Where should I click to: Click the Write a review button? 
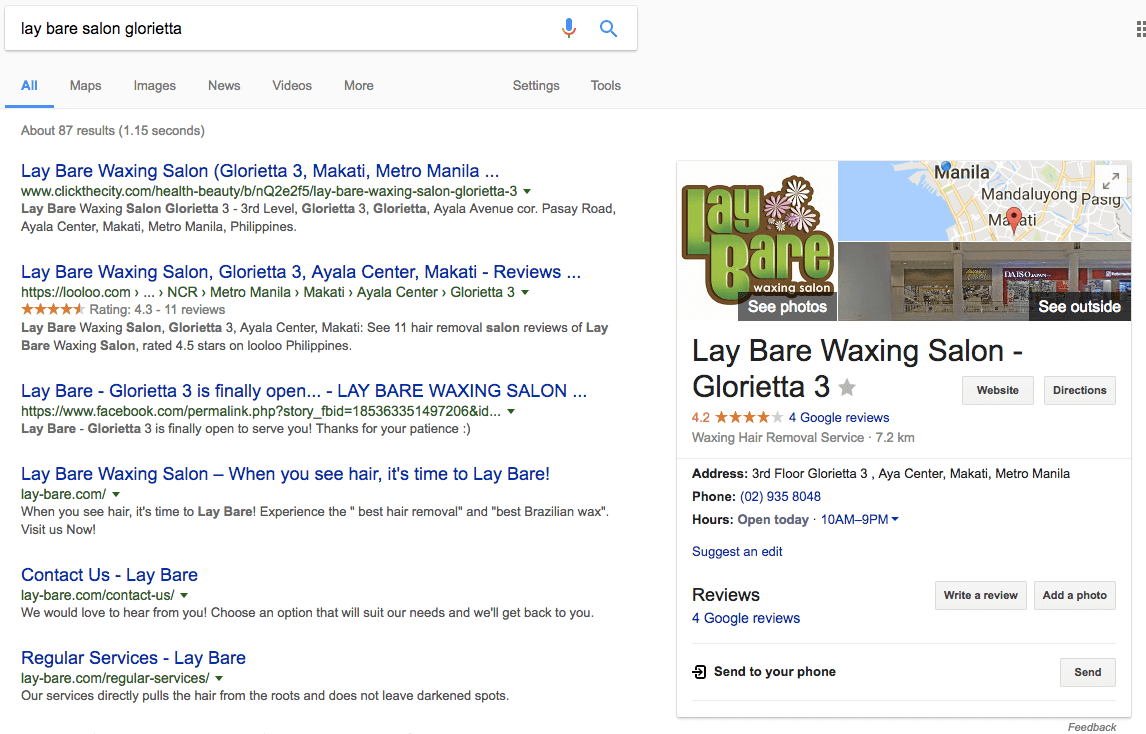pyautogui.click(x=980, y=595)
